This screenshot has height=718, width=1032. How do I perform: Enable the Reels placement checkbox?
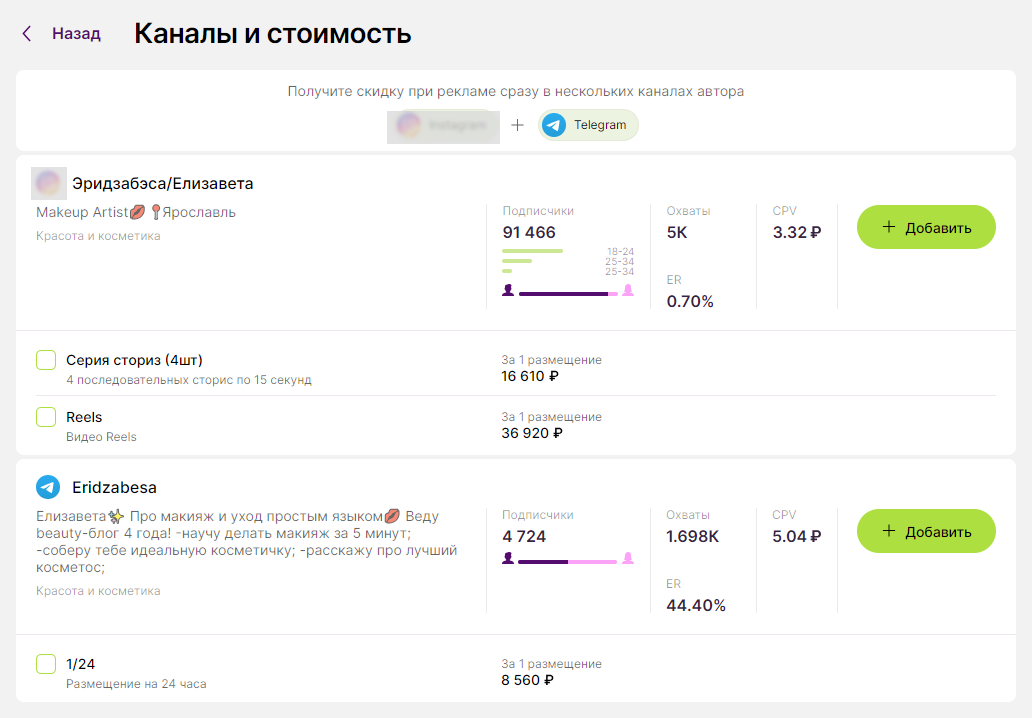45,416
